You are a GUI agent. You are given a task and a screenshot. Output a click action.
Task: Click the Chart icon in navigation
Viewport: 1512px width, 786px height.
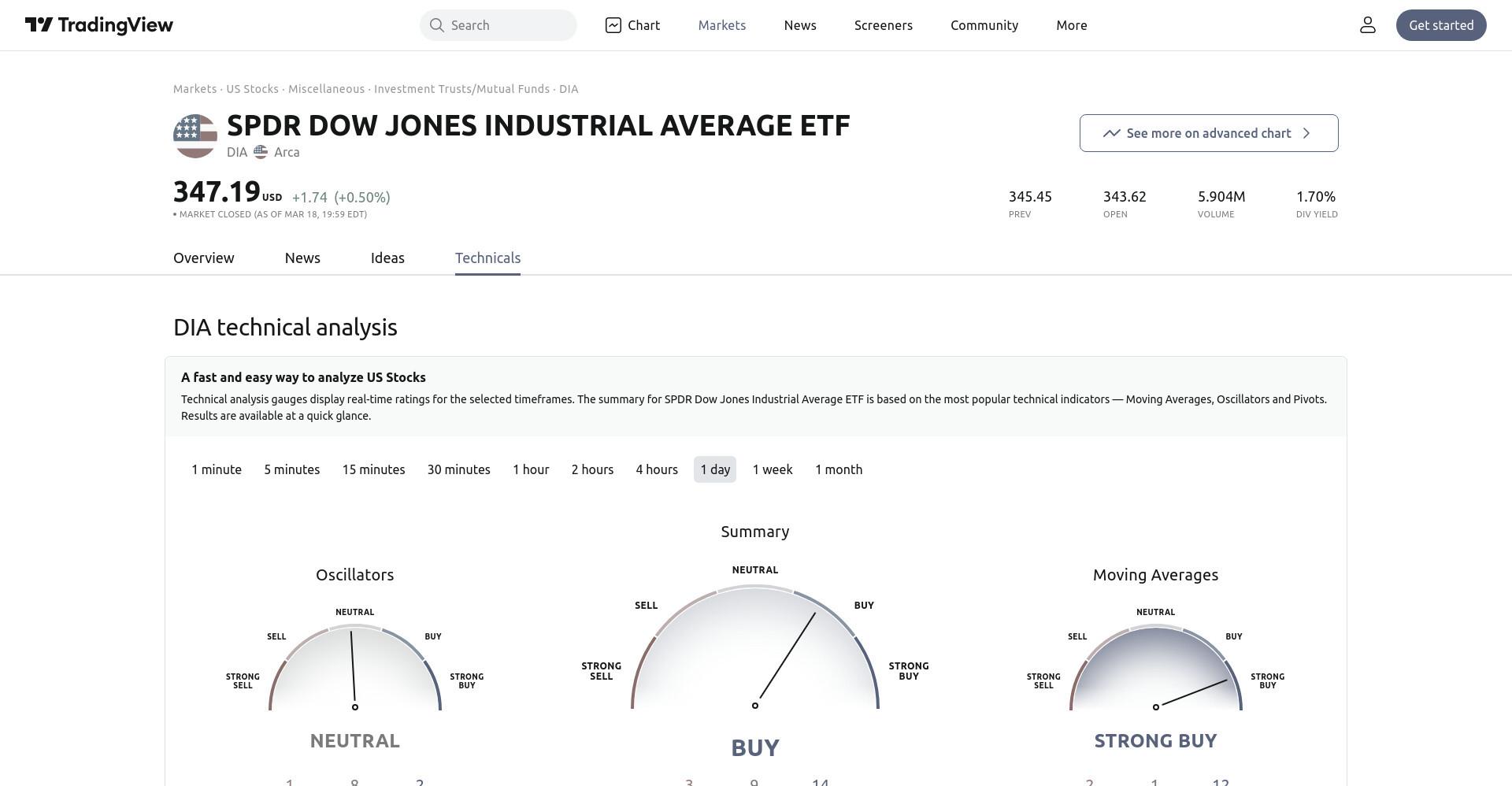click(613, 25)
